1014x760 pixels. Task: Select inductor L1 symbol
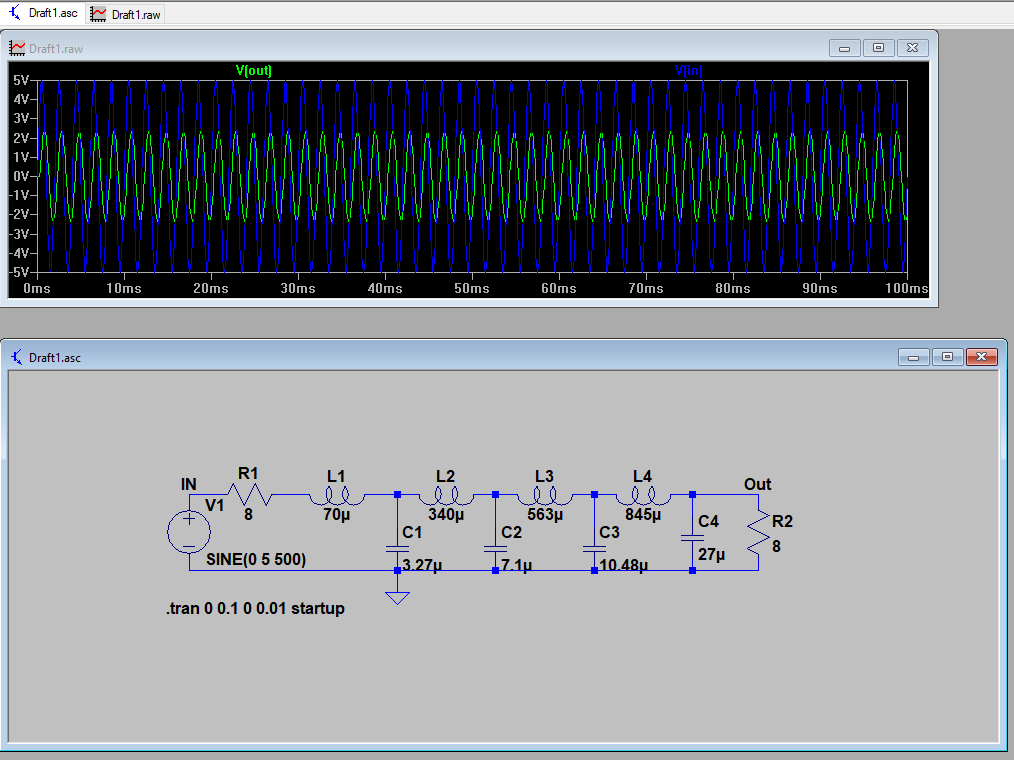click(336, 497)
